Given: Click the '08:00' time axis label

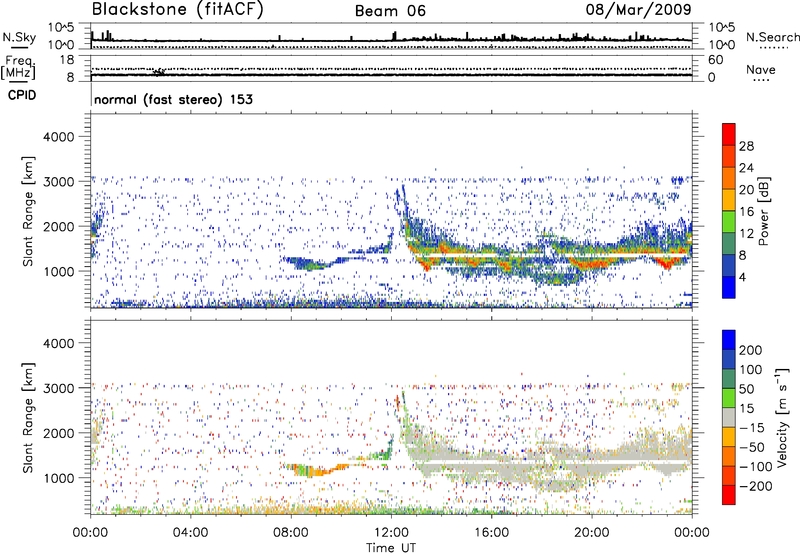Looking at the screenshot, I should tap(291, 533).
